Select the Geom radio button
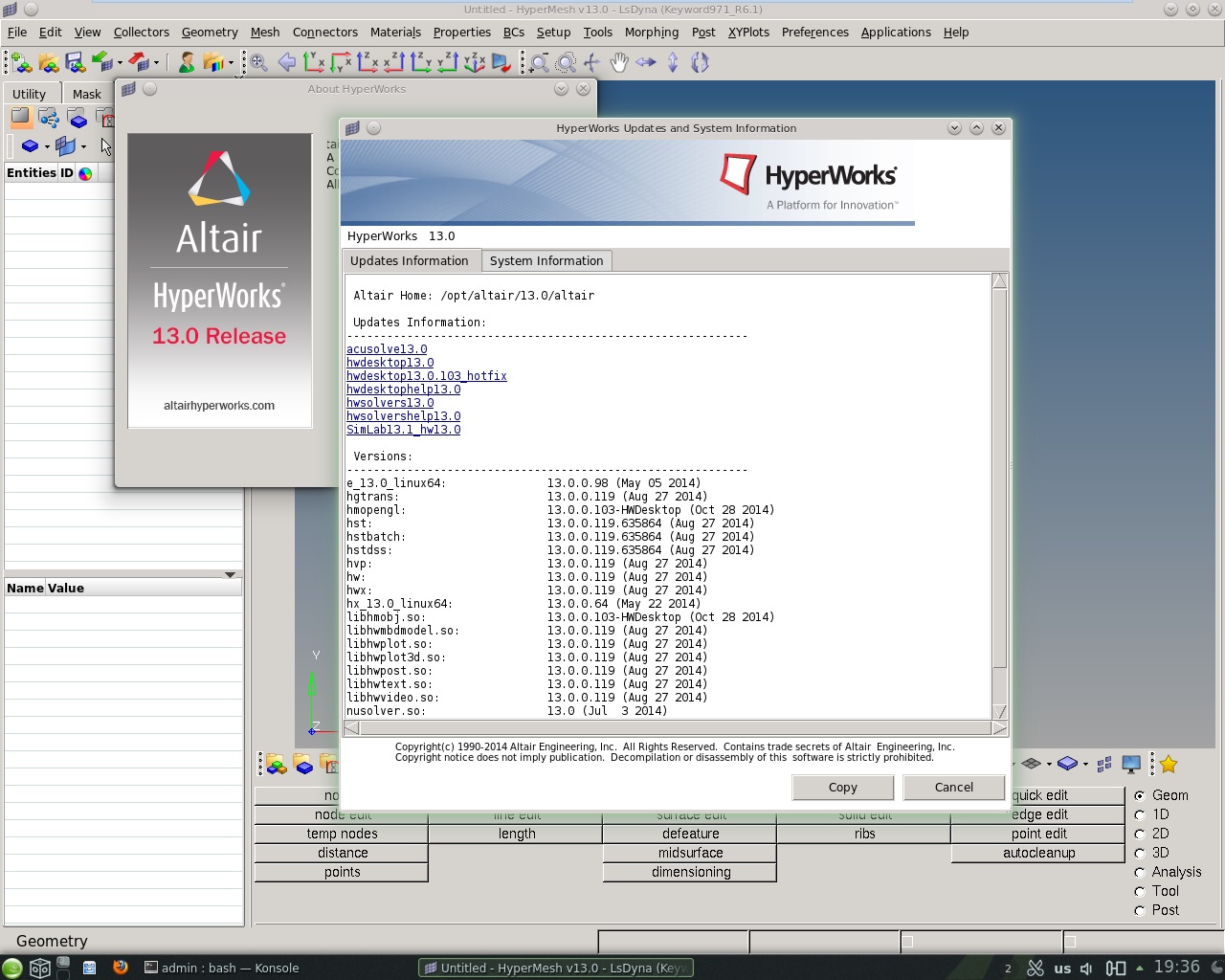The image size is (1225, 980). [1140, 795]
